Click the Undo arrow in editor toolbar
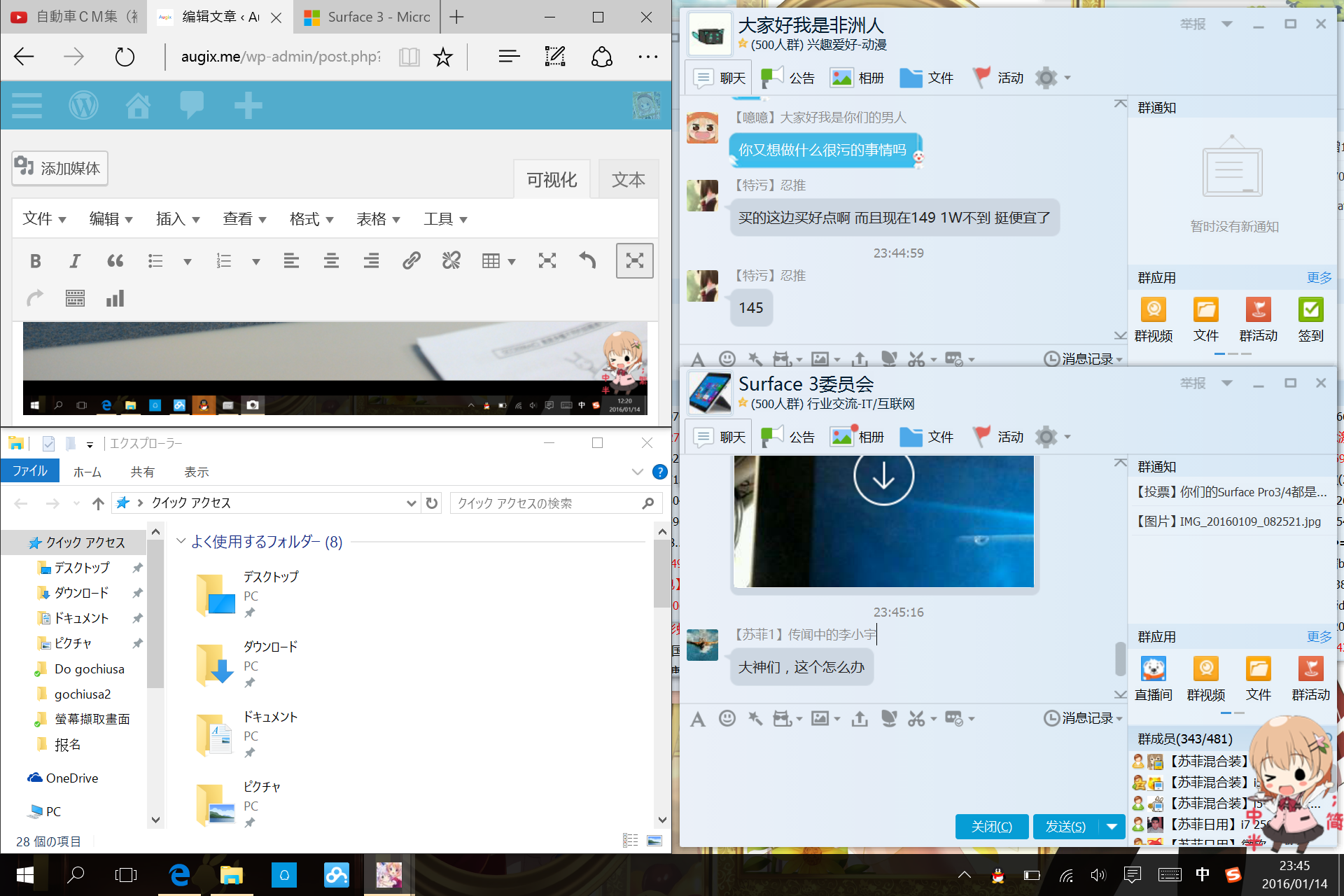Screen dimensions: 1344x896 587,261
